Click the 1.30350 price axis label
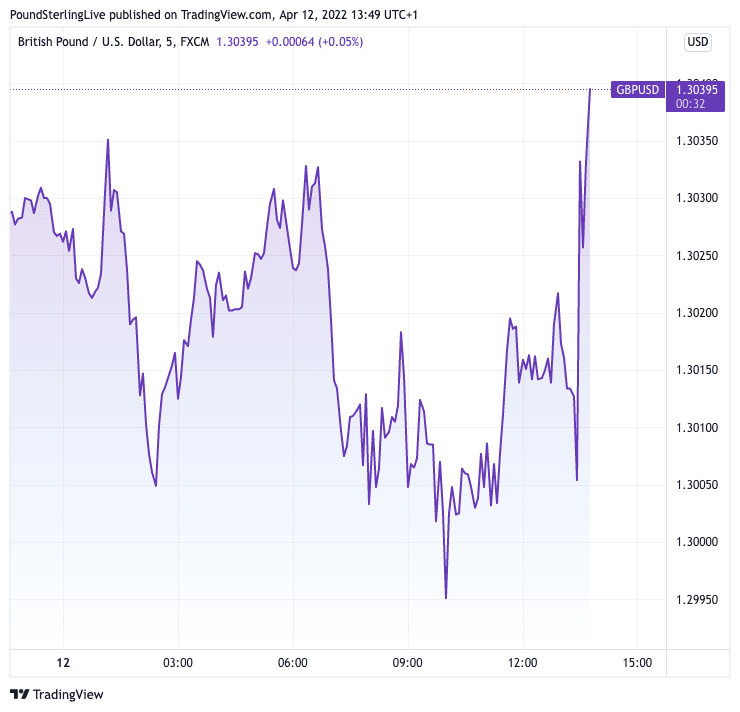 pos(697,141)
